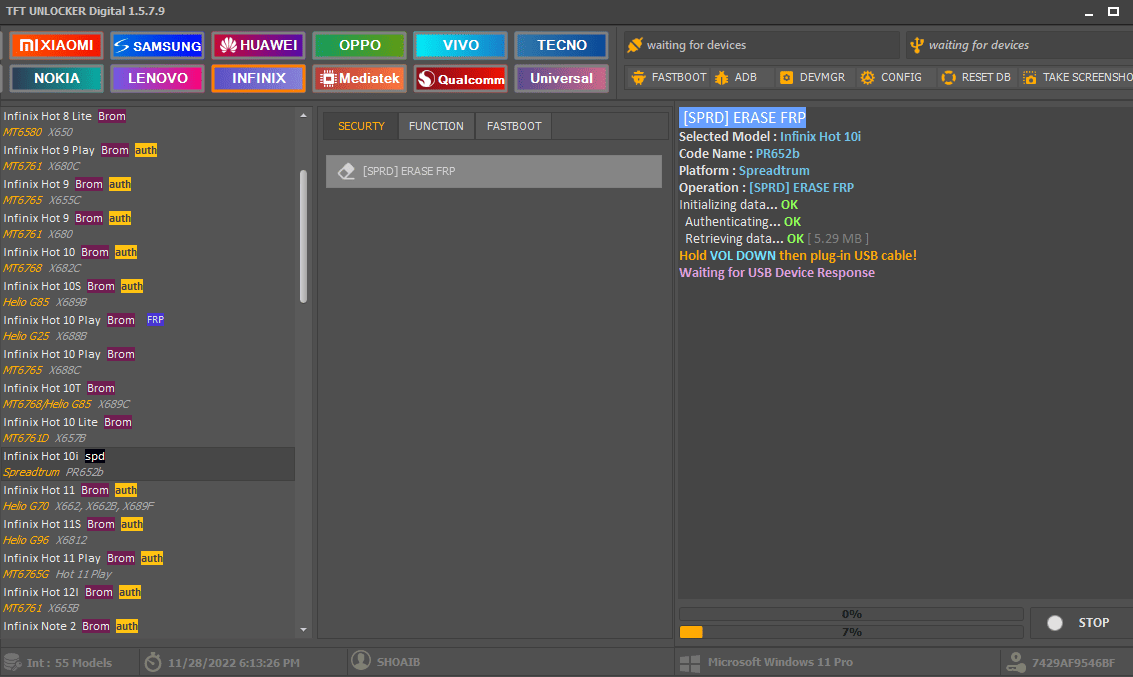The image size is (1133, 677).
Task: Click the SHOAIB user profile icon
Action: click(361, 660)
